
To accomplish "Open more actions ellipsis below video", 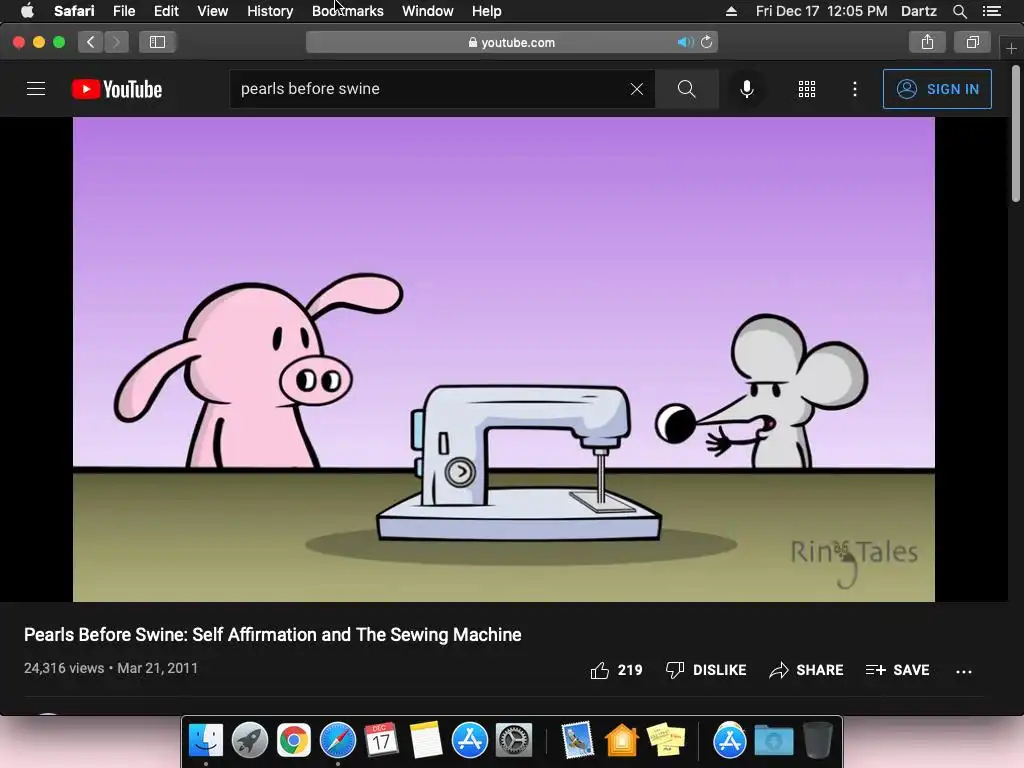I will (x=964, y=671).
